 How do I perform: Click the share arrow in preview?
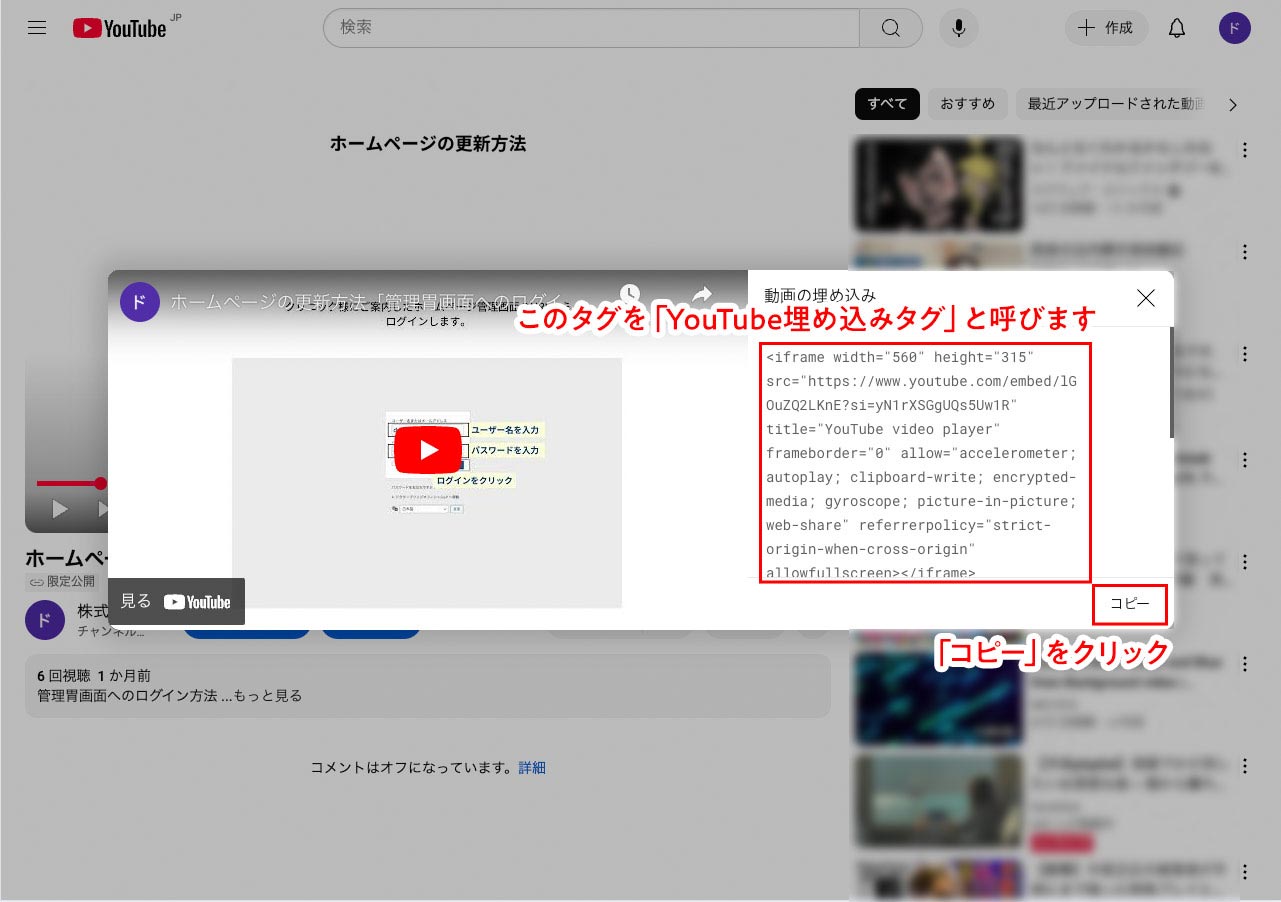pos(702,294)
